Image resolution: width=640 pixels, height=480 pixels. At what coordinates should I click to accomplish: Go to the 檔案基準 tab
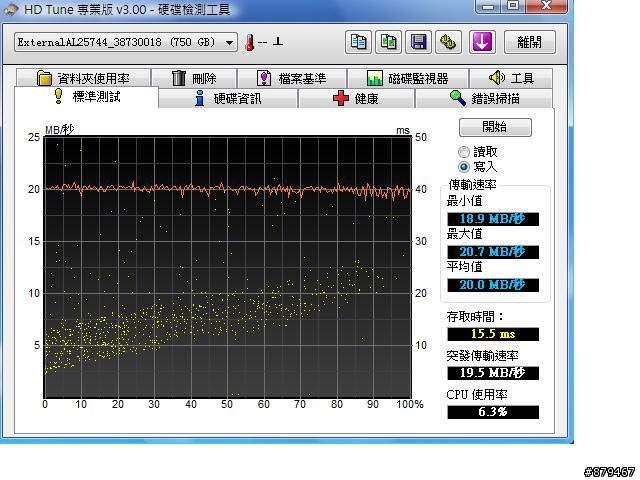click(290, 78)
